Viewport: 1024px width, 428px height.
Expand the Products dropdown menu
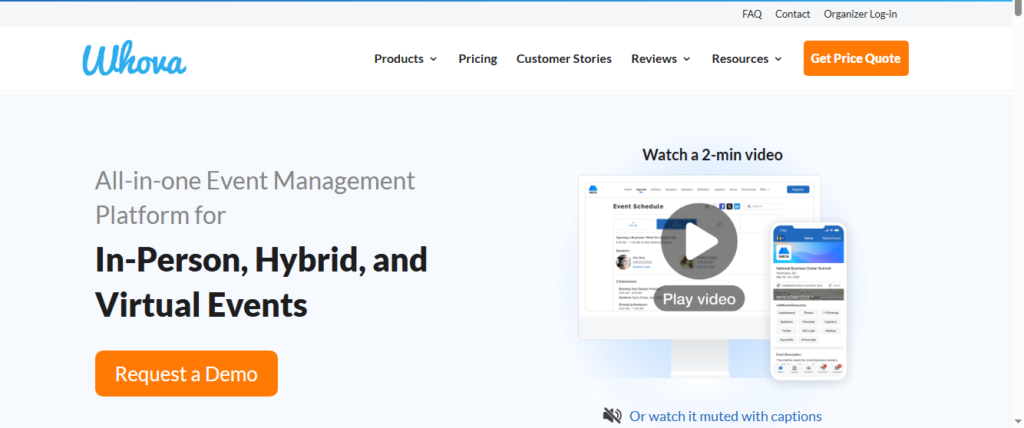point(406,59)
